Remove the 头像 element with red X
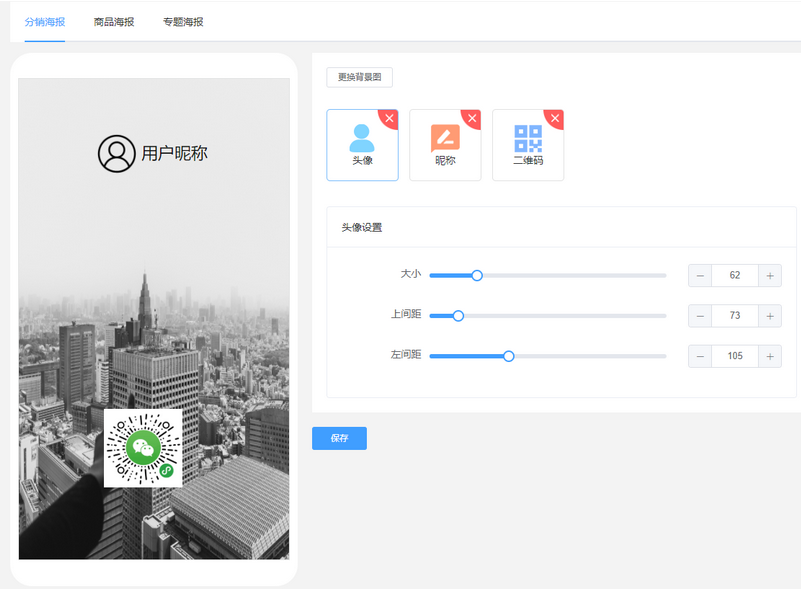The height and width of the screenshot is (590, 801). [390, 119]
